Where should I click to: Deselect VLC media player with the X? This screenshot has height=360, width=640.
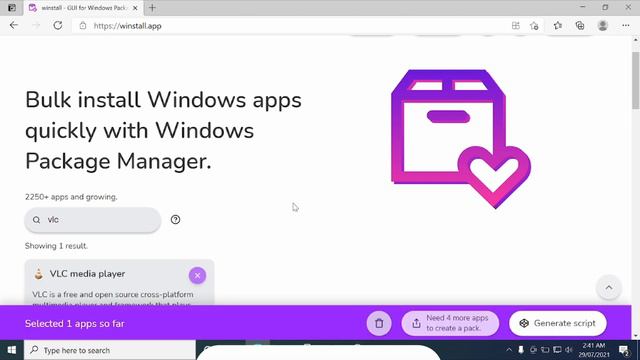(197, 276)
